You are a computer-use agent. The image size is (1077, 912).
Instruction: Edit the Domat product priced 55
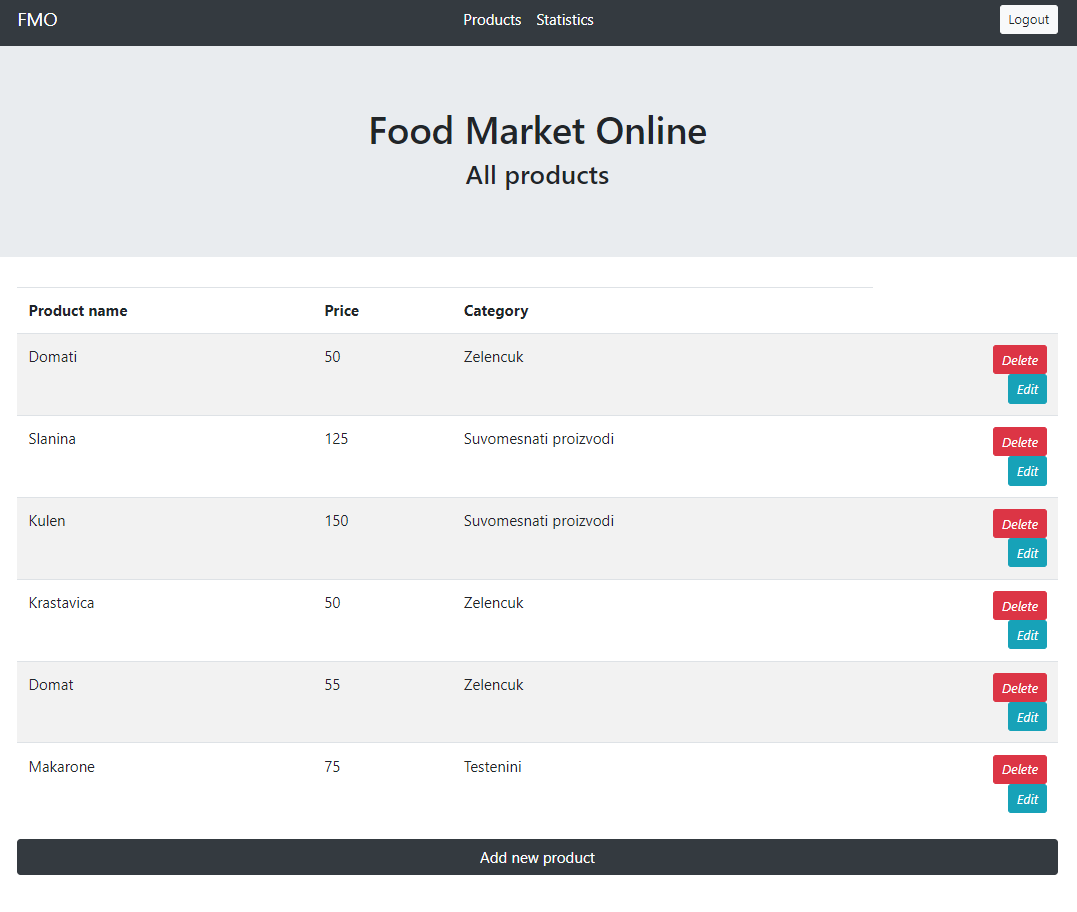(x=1027, y=717)
